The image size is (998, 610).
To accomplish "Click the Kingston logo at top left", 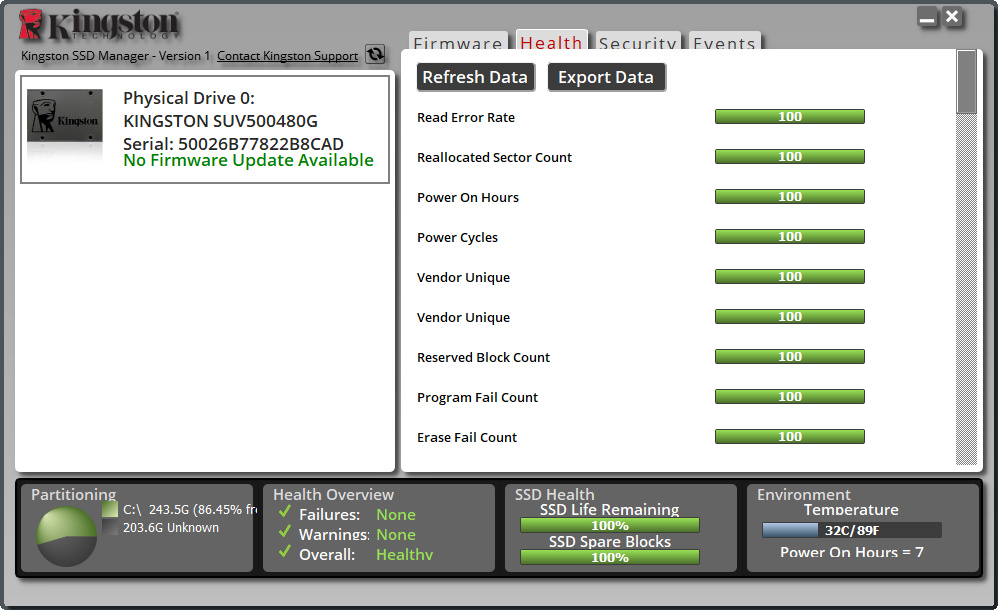I will (100, 24).
